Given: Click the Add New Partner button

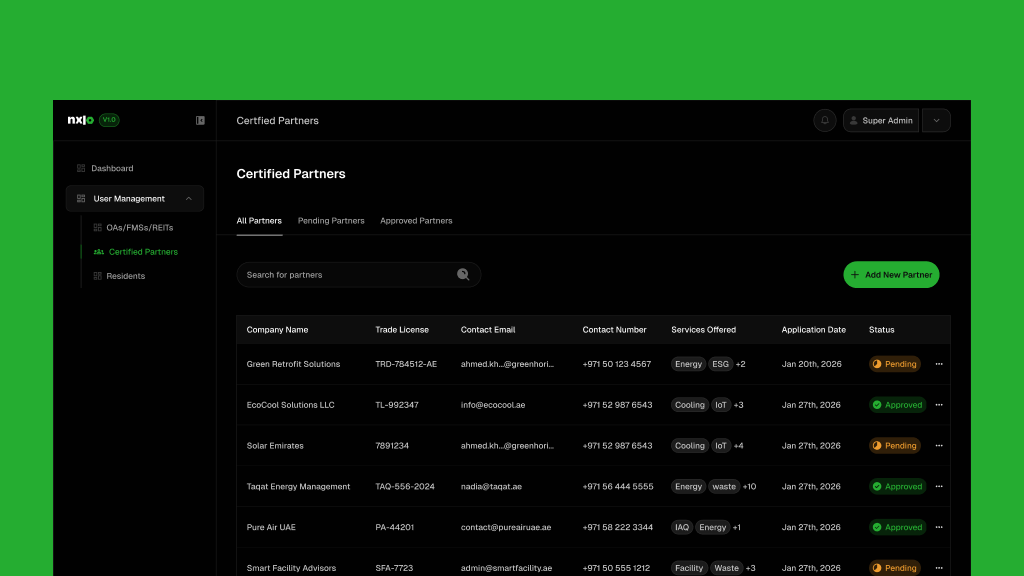Looking at the screenshot, I should pos(891,275).
